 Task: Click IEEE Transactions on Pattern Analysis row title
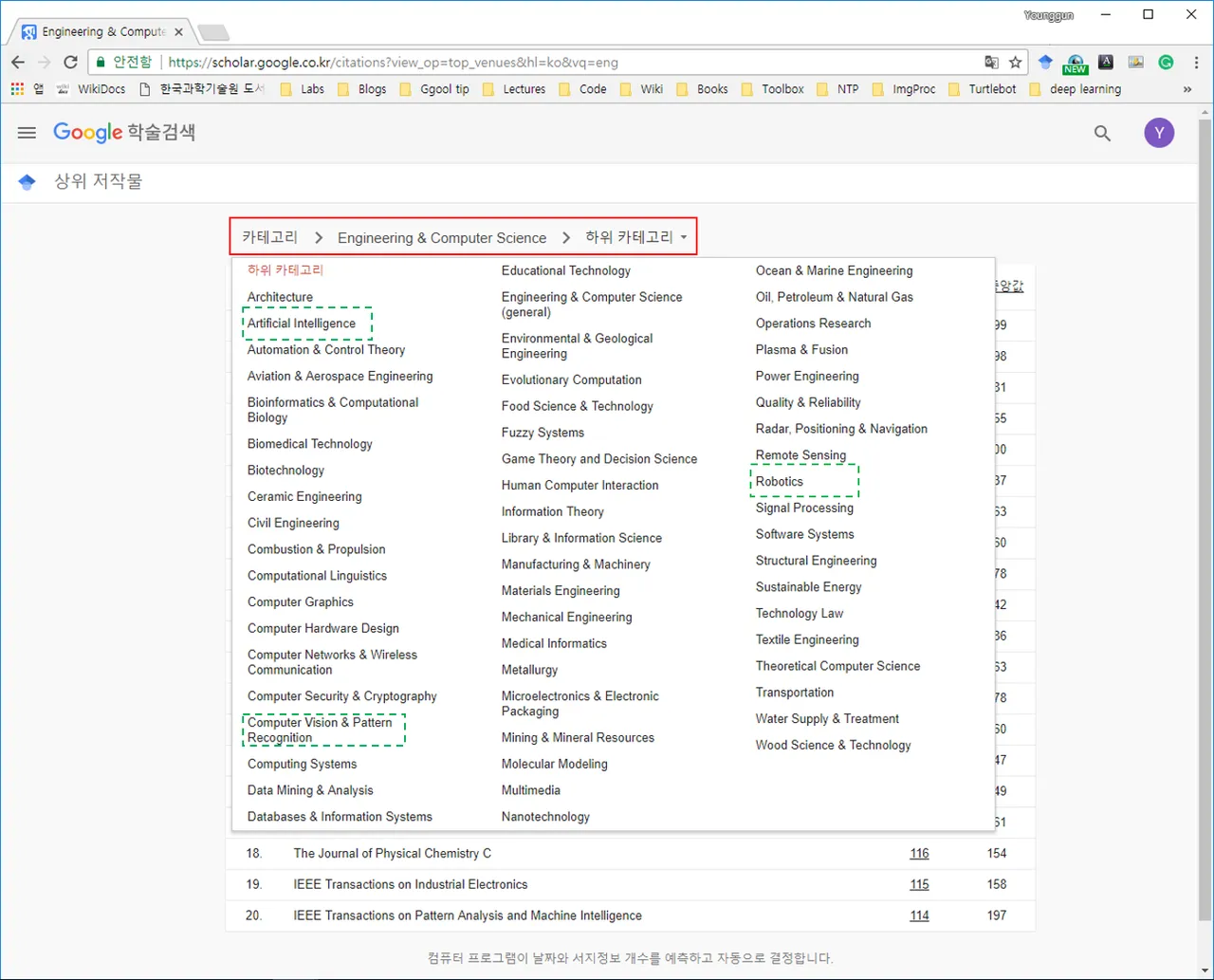pyautogui.click(x=468, y=916)
